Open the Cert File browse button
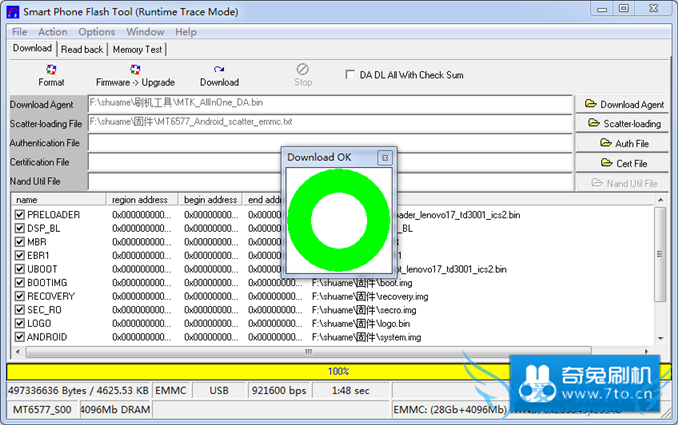Viewport: 678px width, 425px height. pyautogui.click(x=624, y=163)
